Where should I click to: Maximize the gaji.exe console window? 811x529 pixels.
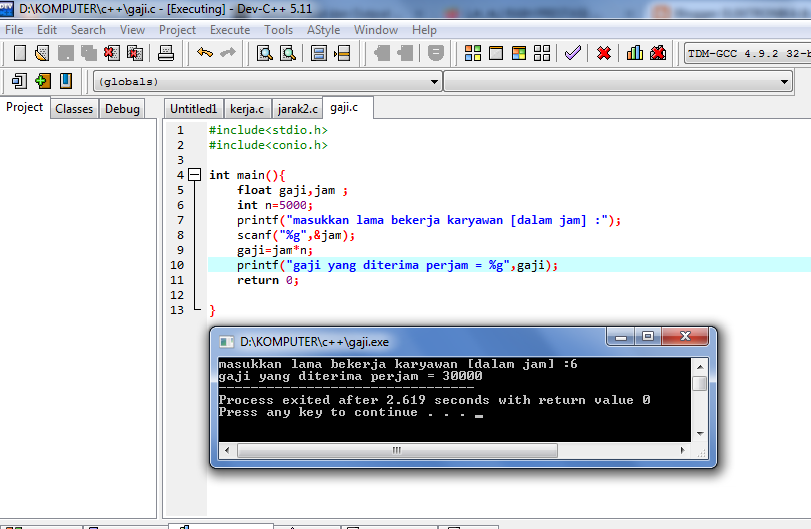pyautogui.click(x=648, y=337)
